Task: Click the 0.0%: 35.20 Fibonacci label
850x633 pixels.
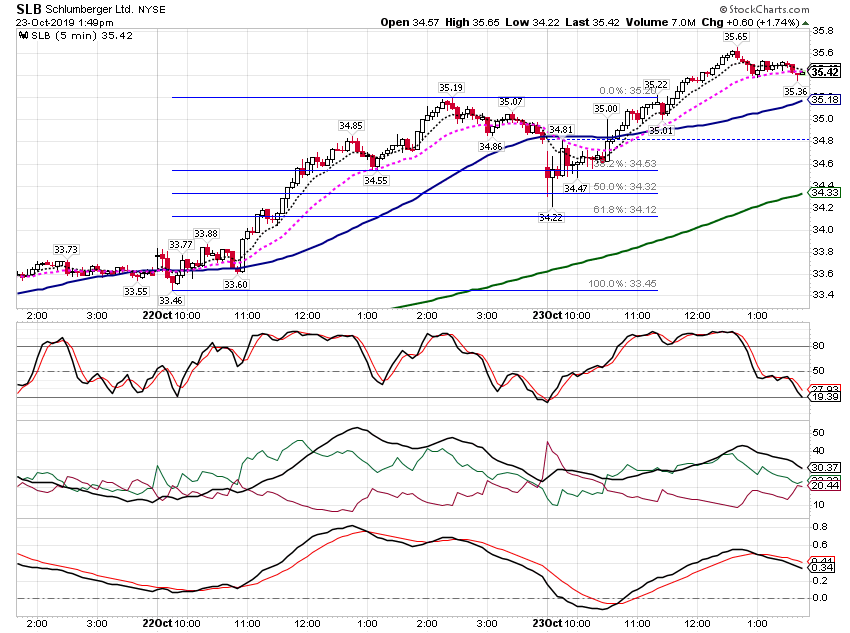Action: (628, 91)
